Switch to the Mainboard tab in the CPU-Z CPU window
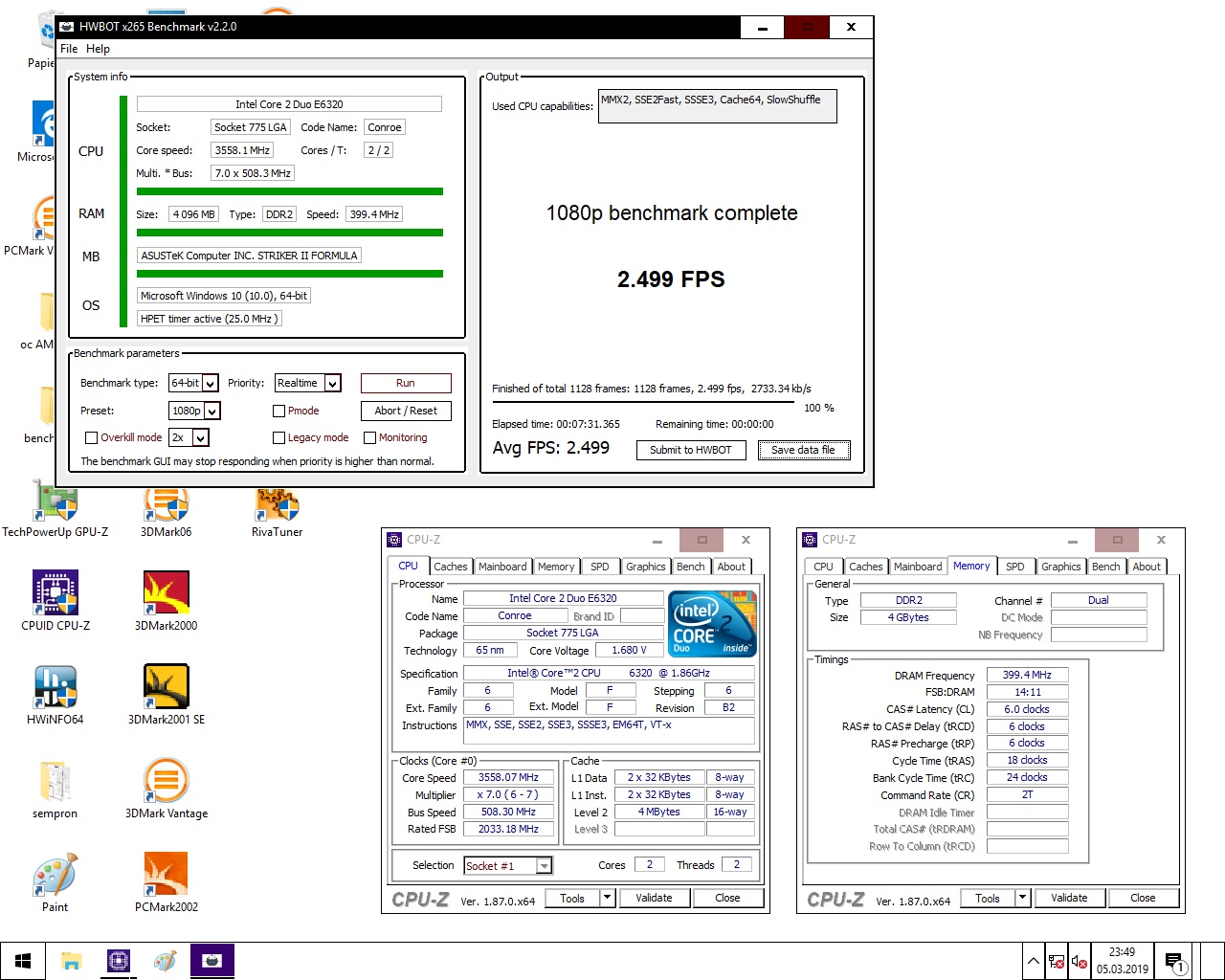Image resolution: width=1225 pixels, height=980 pixels. coord(502,567)
